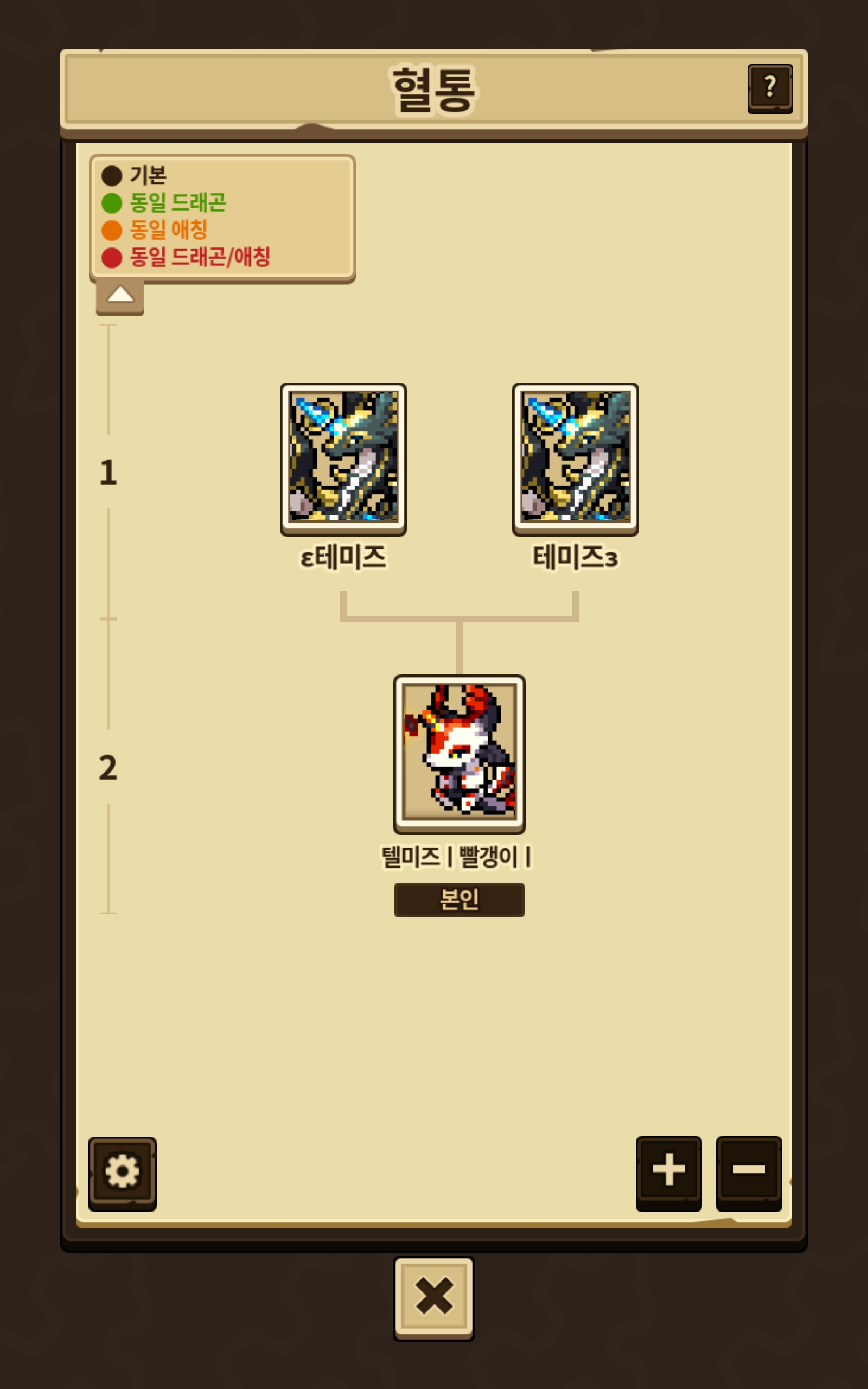Select the ε테미즈 parent dragon portrait
This screenshot has height=1389, width=868.
tap(343, 459)
